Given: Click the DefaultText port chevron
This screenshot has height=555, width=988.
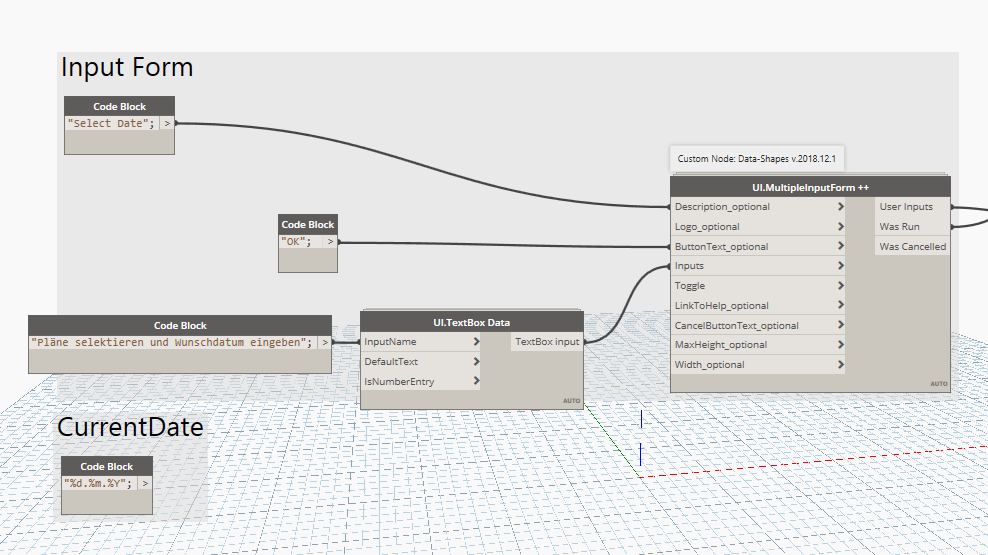Looking at the screenshot, I should point(476,362).
